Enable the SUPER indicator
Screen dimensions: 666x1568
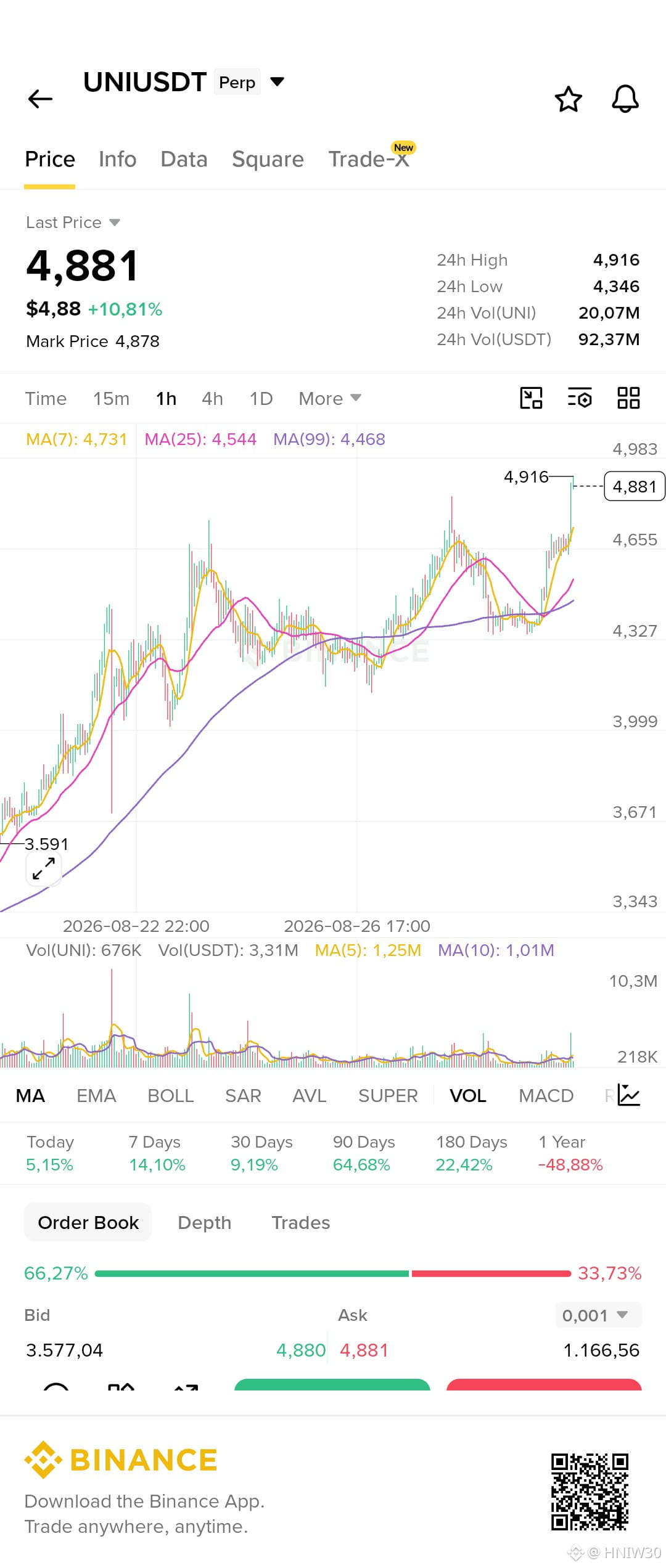coord(388,1095)
